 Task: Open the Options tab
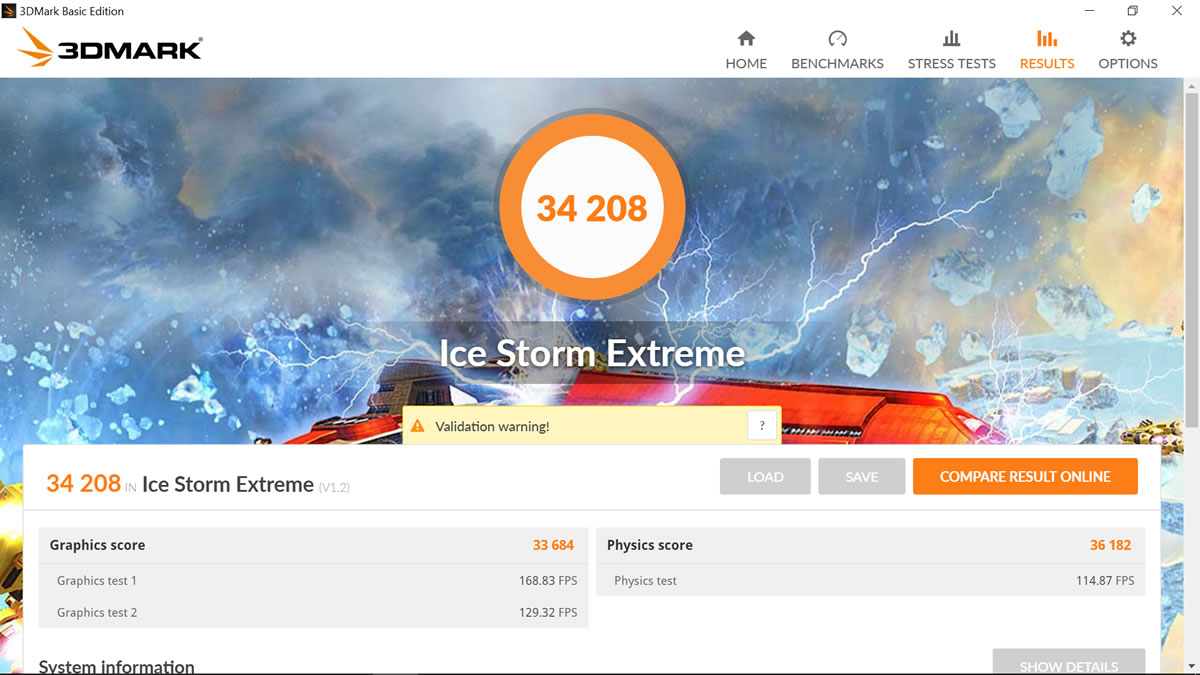(x=1128, y=50)
